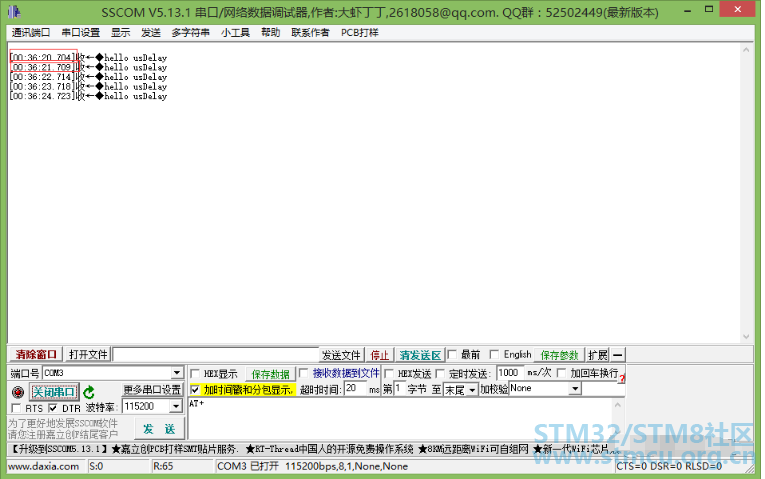Open the 加校验 None checksum dropdown

pos(575,389)
